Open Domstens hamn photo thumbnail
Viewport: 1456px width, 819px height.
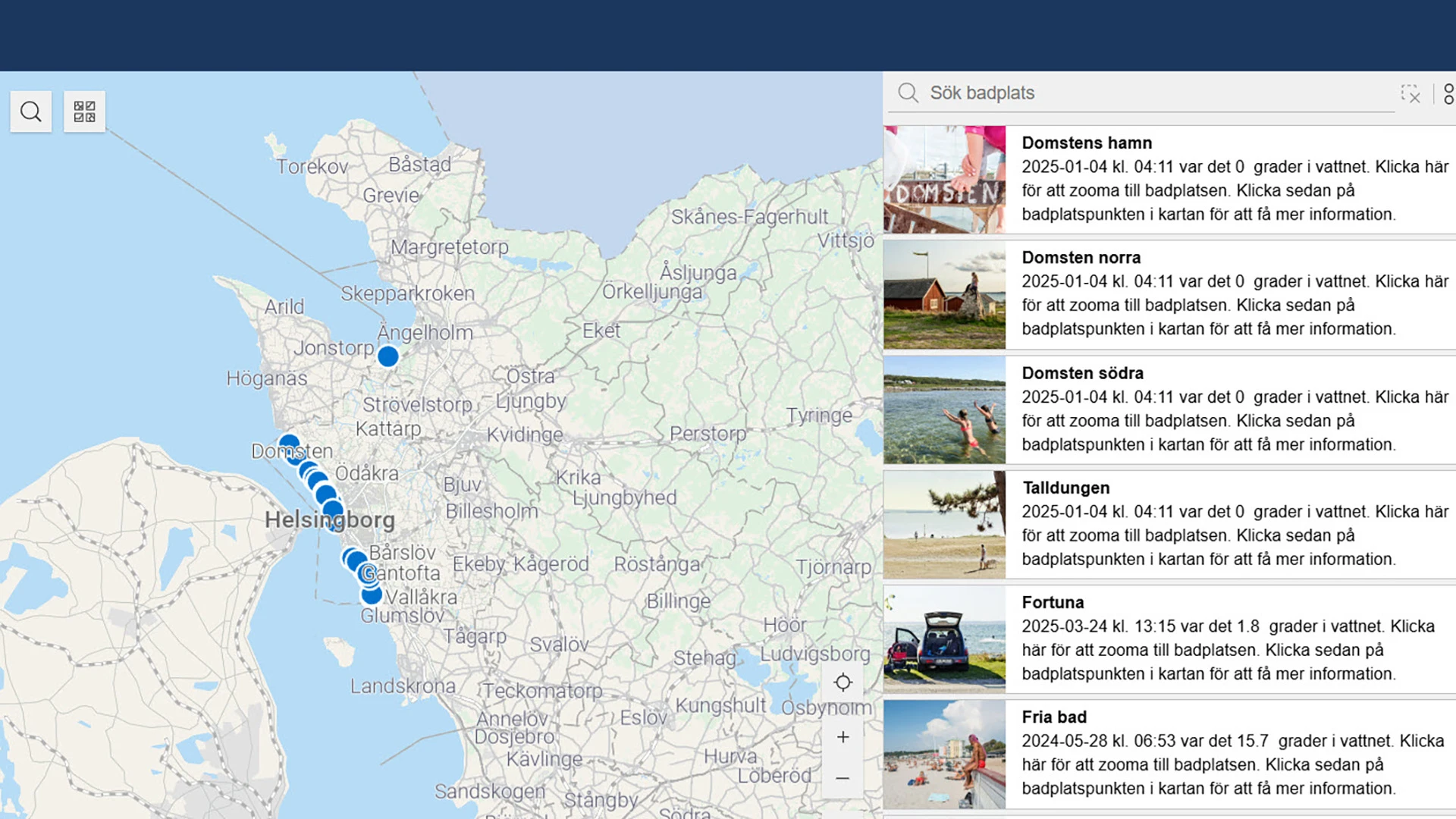pos(944,180)
